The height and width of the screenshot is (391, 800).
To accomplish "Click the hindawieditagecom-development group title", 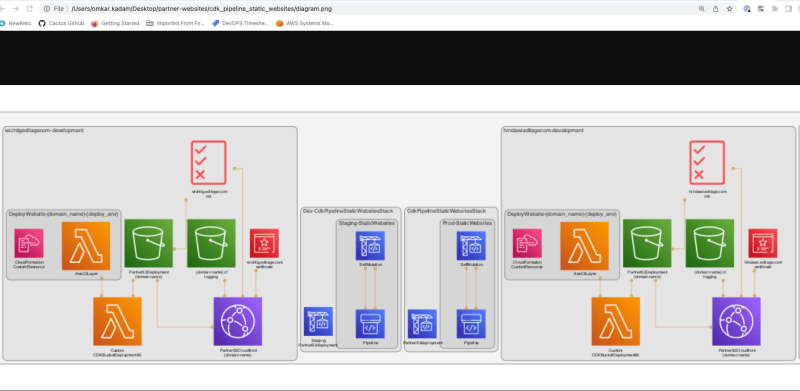I will pyautogui.click(x=543, y=131).
